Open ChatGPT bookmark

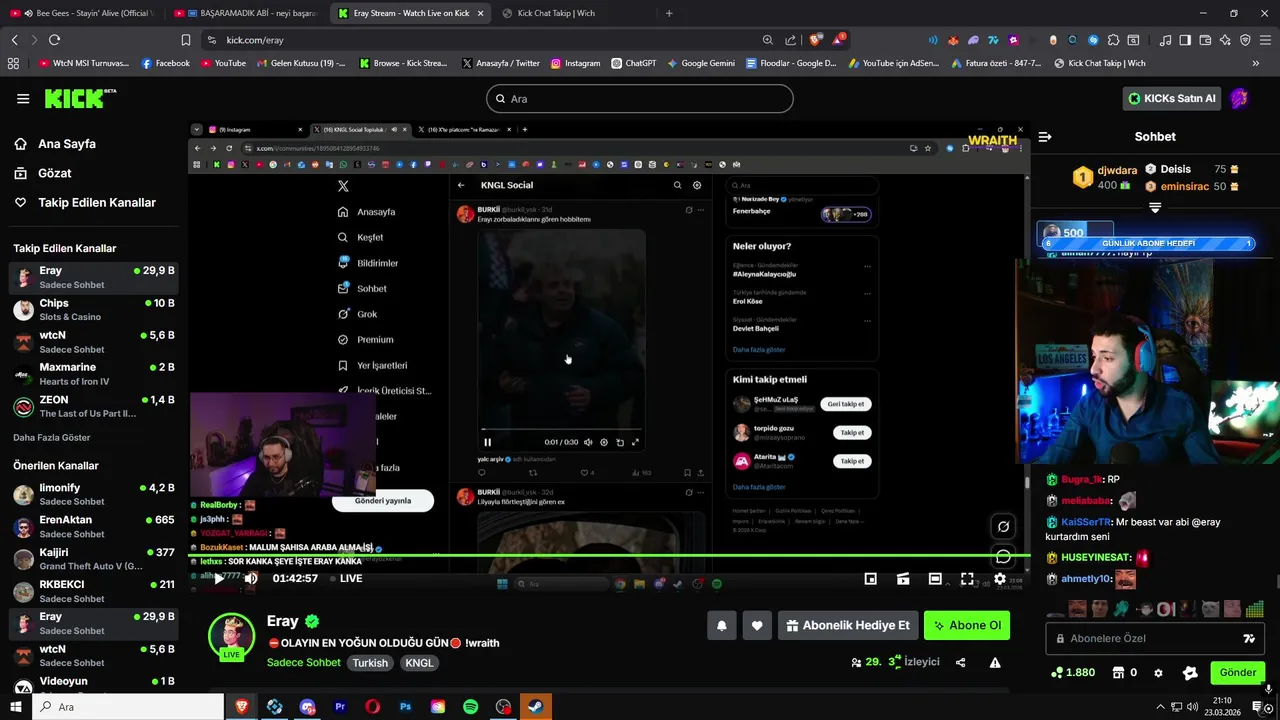coord(633,63)
